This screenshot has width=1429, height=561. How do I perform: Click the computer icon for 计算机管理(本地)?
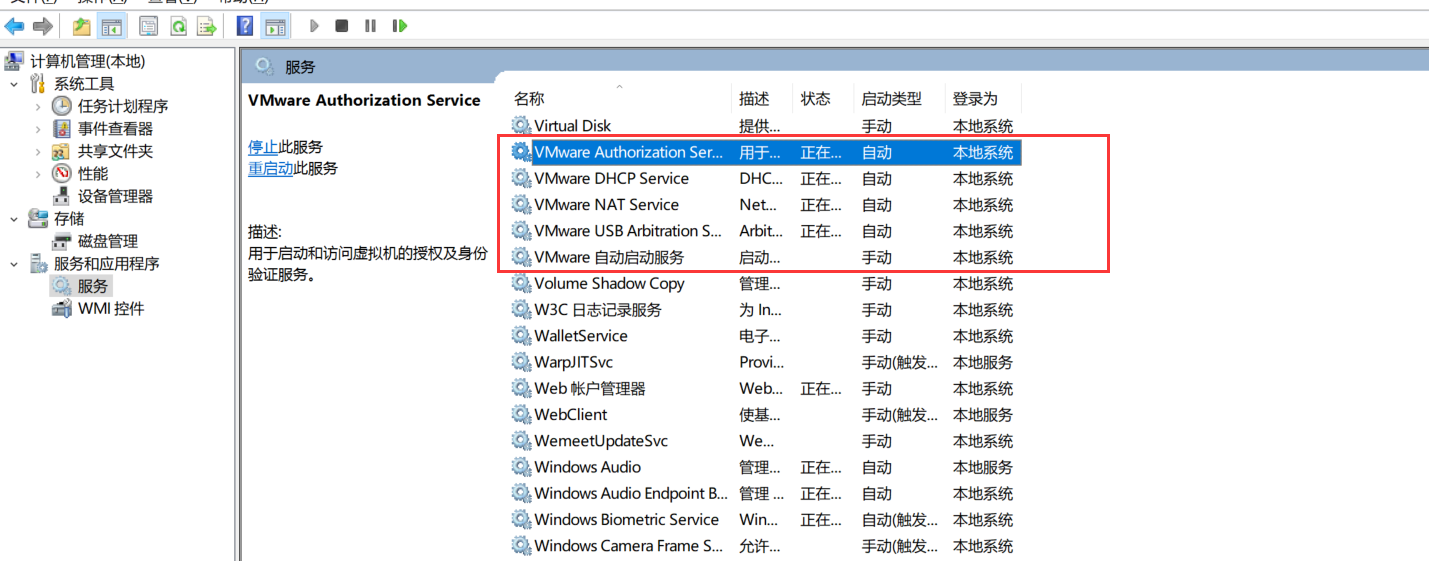click(14, 61)
